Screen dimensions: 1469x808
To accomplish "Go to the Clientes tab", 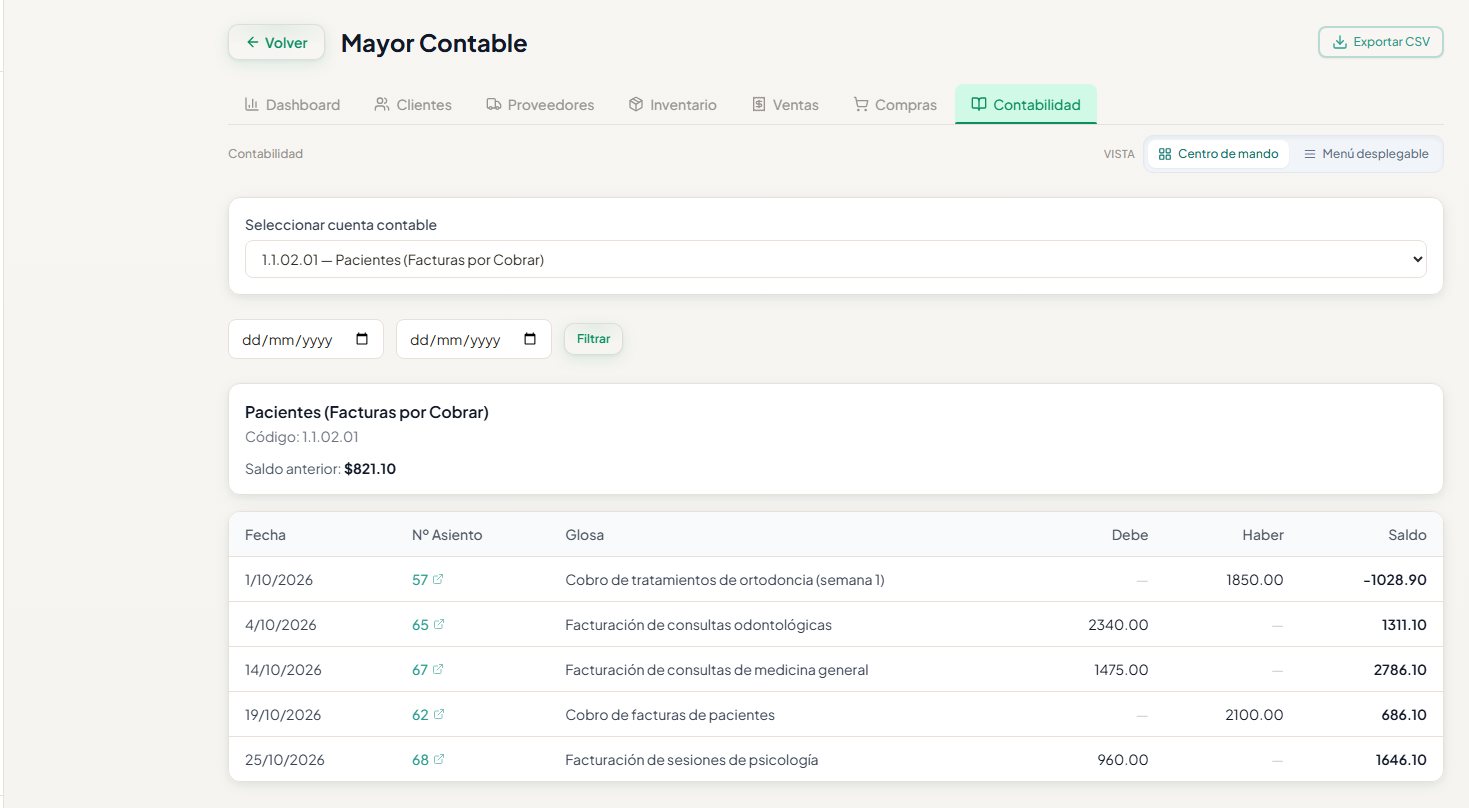I will tap(413, 104).
